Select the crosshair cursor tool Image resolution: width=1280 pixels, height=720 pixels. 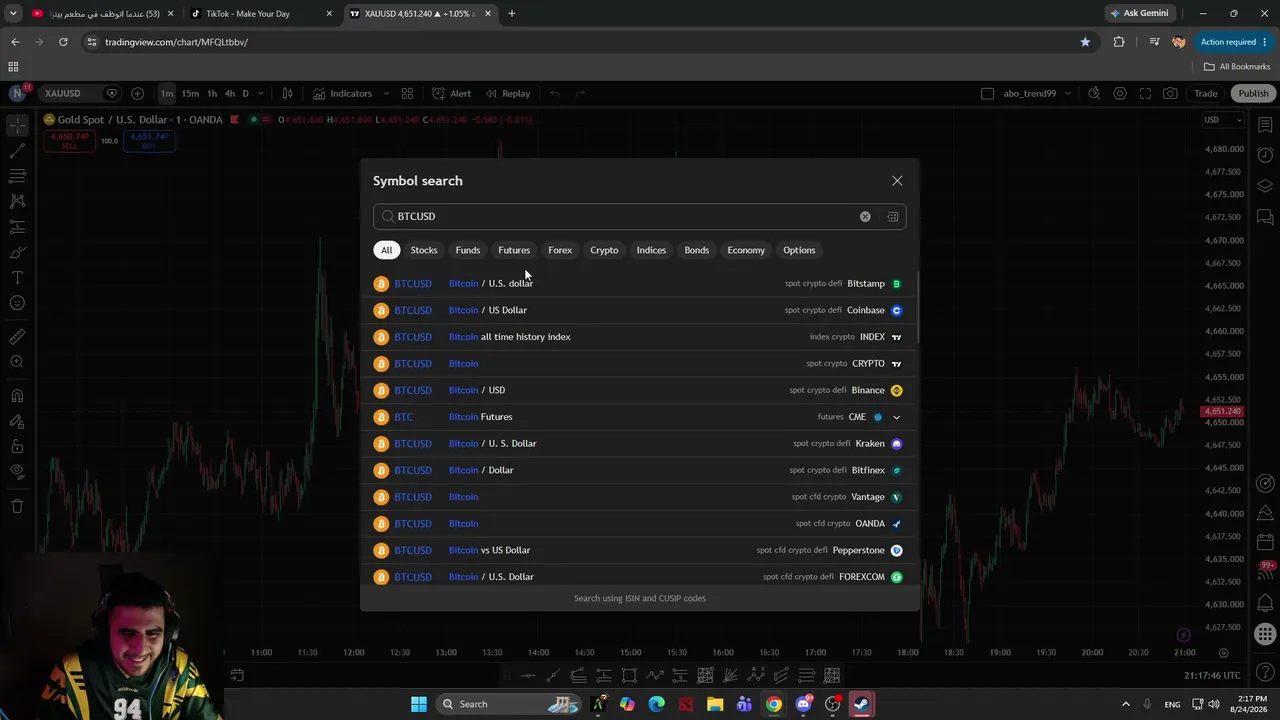[17, 125]
